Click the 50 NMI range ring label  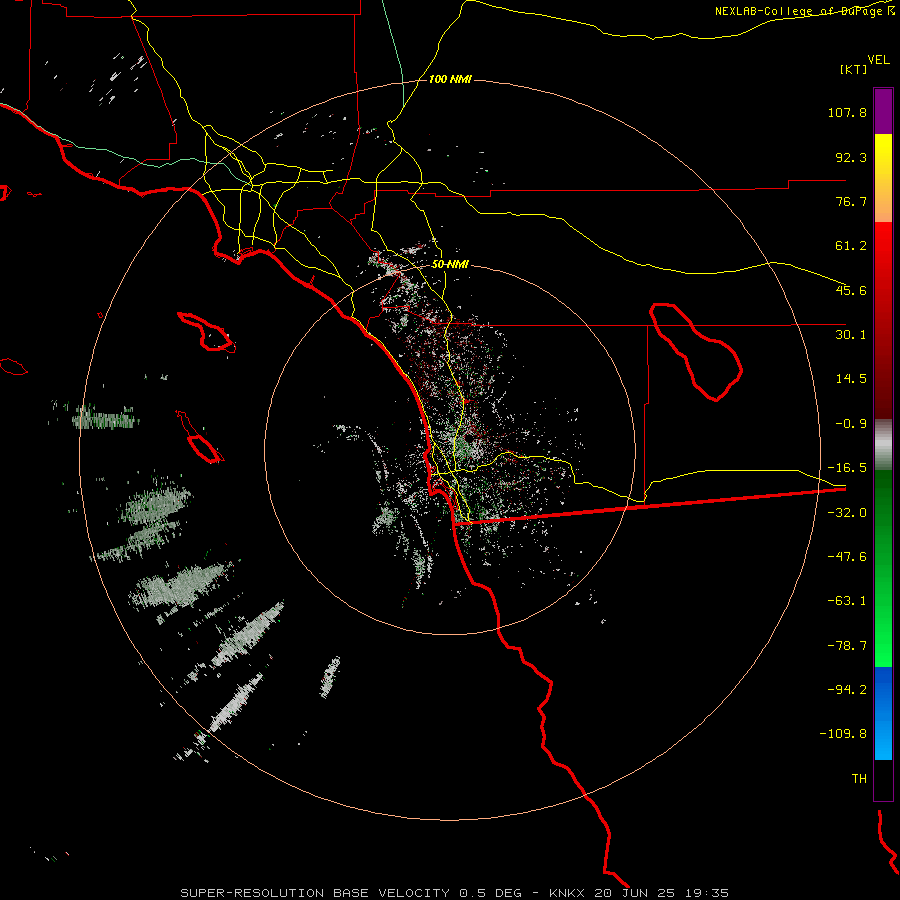(x=450, y=265)
